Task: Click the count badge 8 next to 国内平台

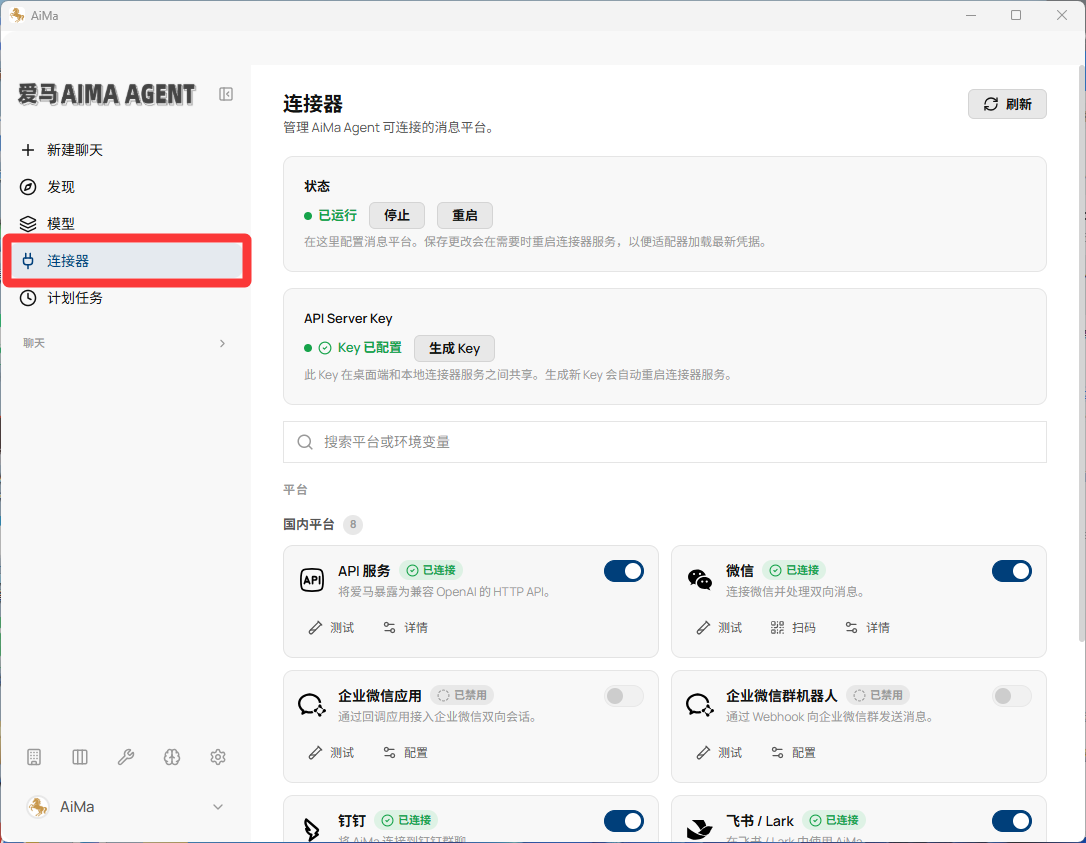Action: 353,524
